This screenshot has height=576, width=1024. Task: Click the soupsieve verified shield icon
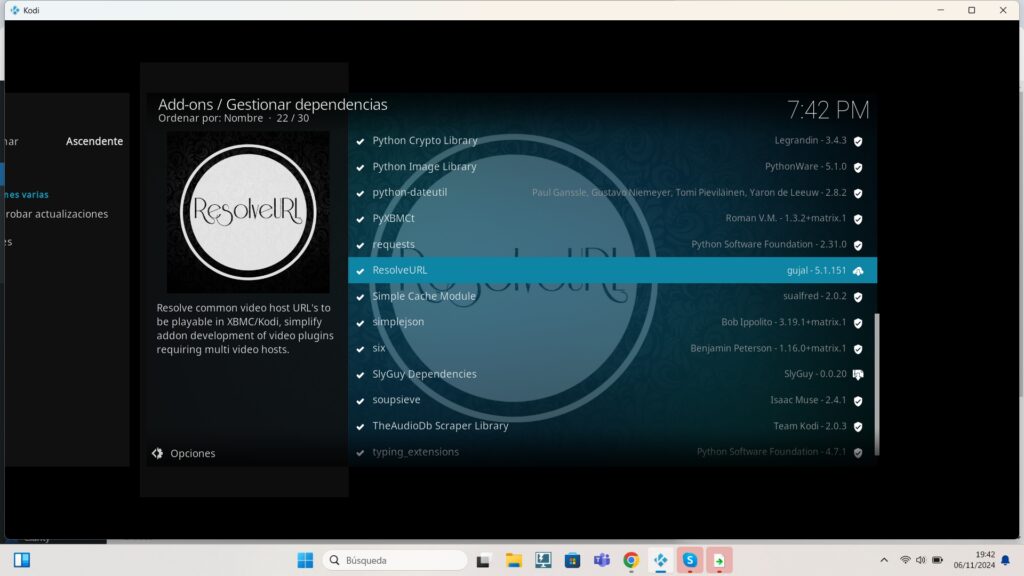click(858, 400)
